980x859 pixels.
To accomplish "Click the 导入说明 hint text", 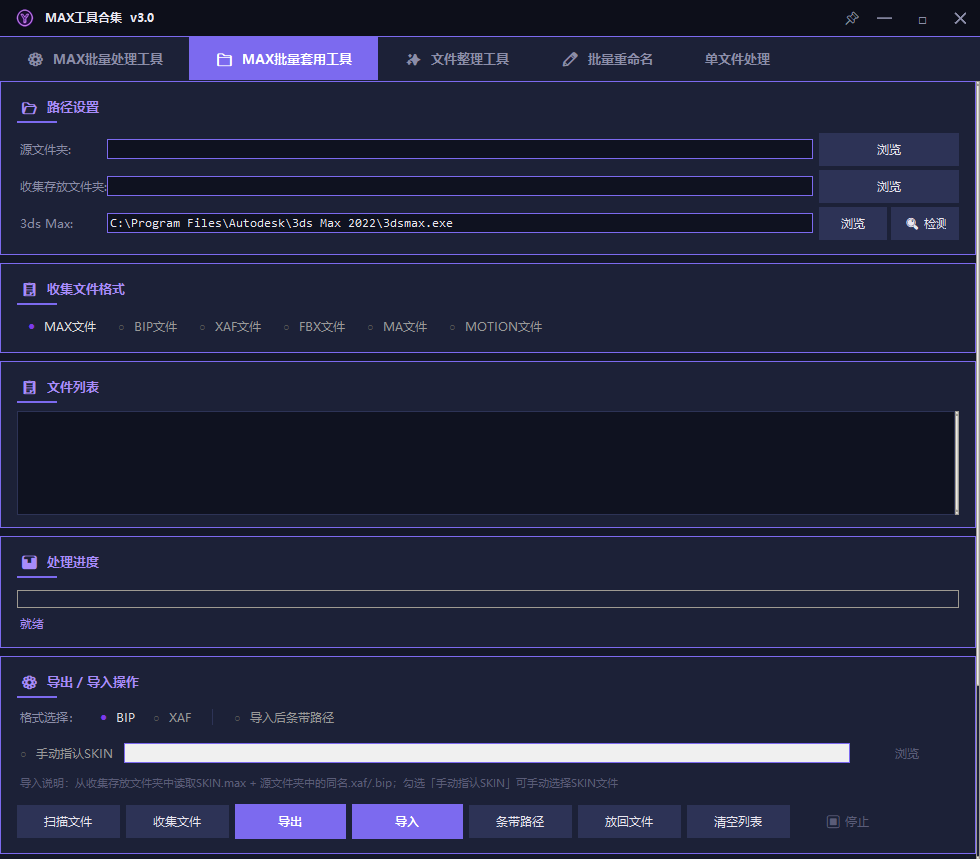I will click(319, 783).
